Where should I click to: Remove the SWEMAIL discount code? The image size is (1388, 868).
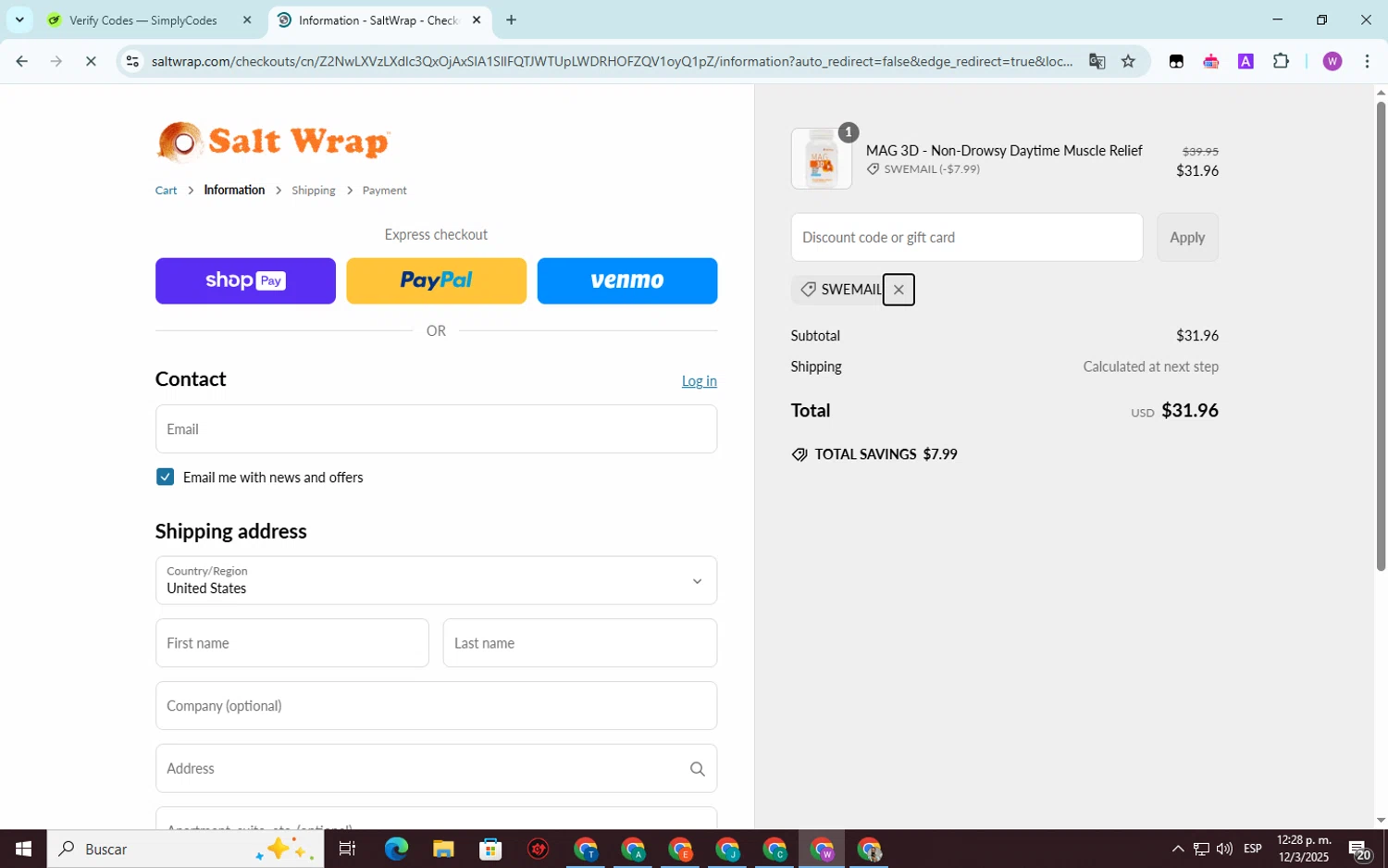[x=898, y=290]
